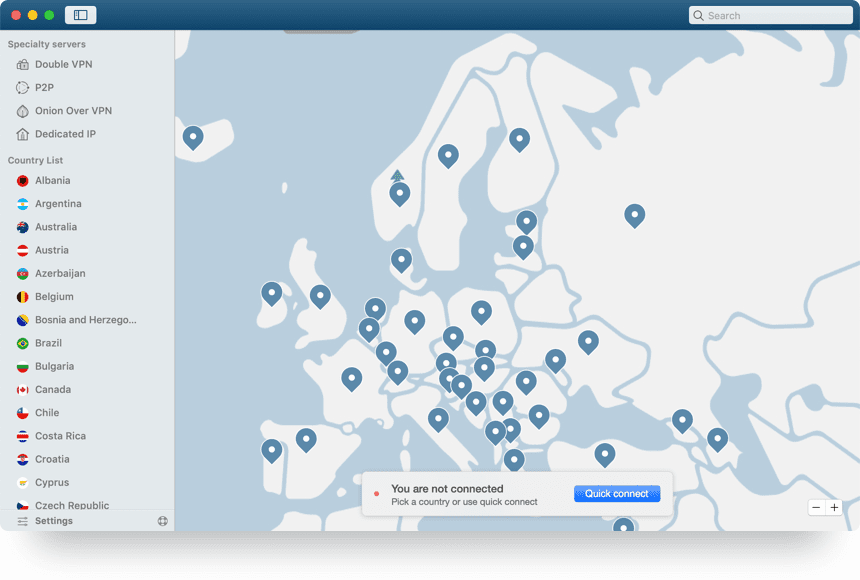
Task: Click the Brazil flag icon
Action: (x=22, y=344)
